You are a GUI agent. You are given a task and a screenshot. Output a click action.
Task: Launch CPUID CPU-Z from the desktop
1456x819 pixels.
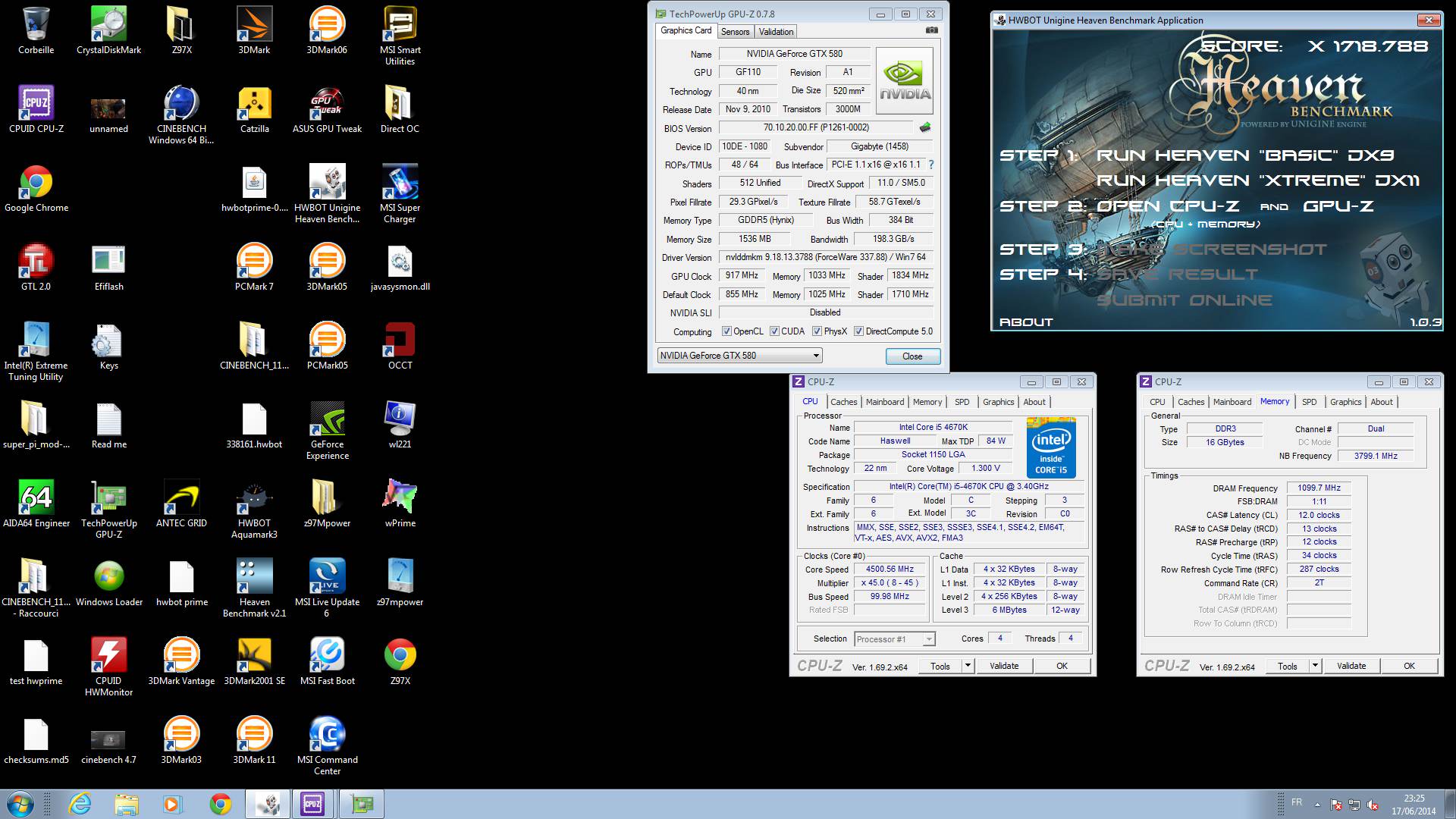coord(36,109)
